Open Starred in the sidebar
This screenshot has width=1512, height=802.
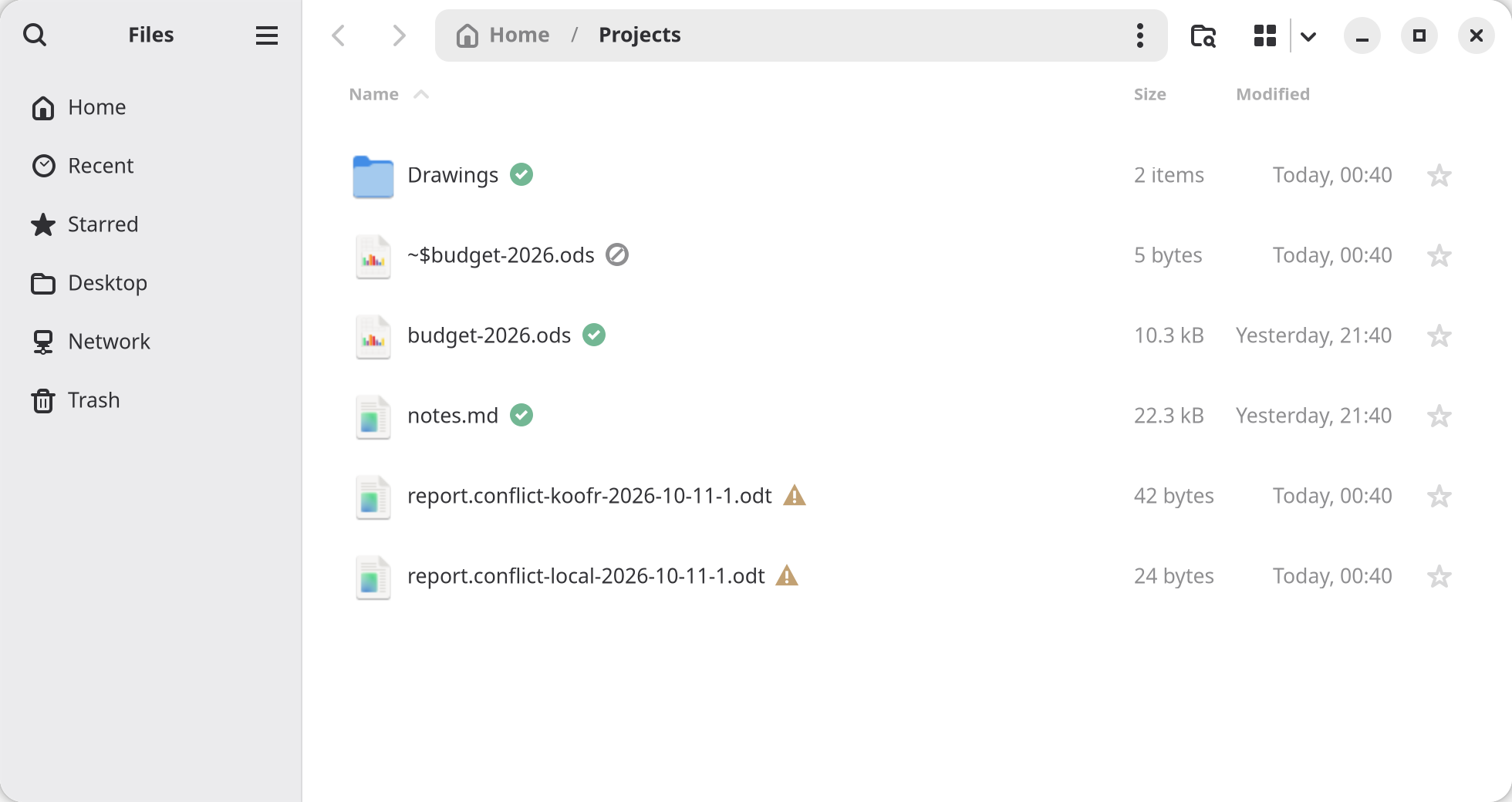coord(150,224)
